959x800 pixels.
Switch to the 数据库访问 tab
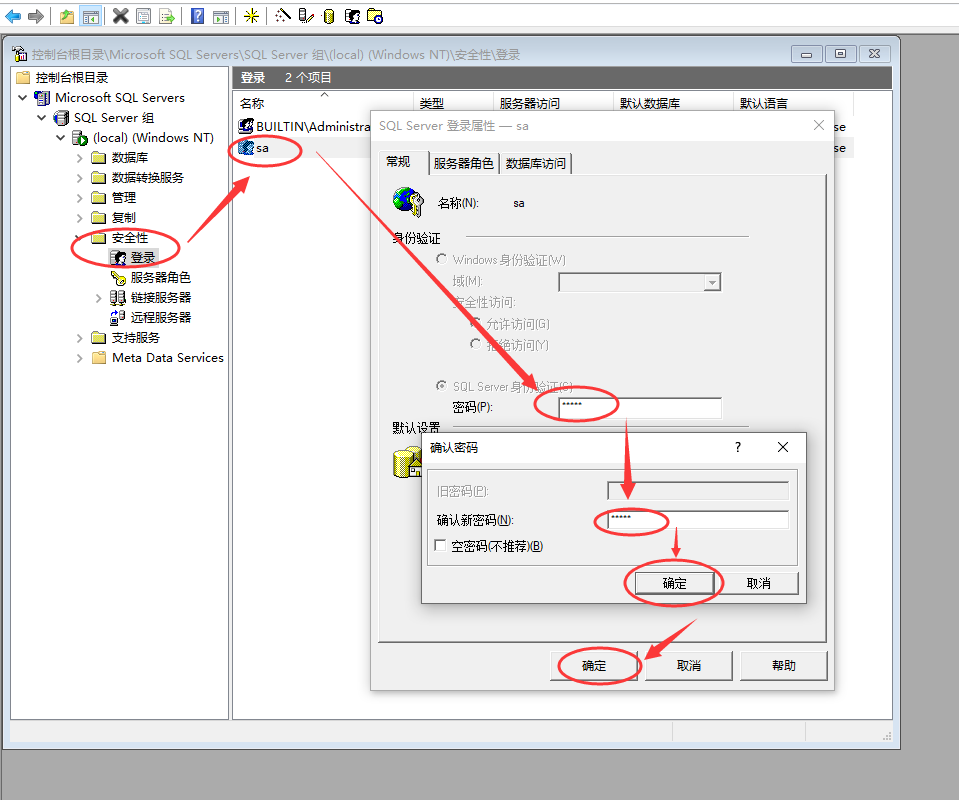pyautogui.click(x=536, y=163)
